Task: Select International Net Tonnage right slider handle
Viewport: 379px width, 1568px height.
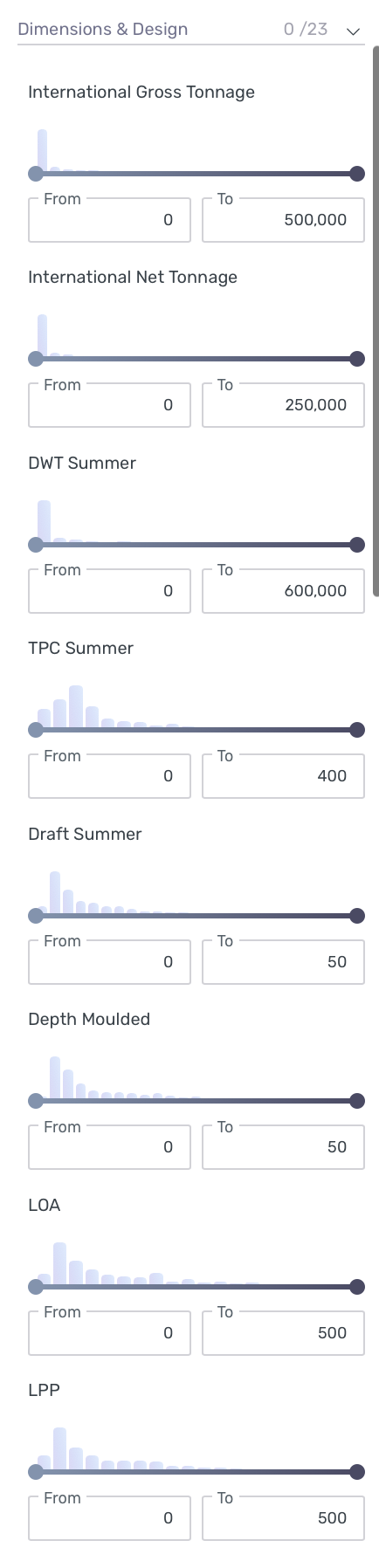Action: (357, 359)
